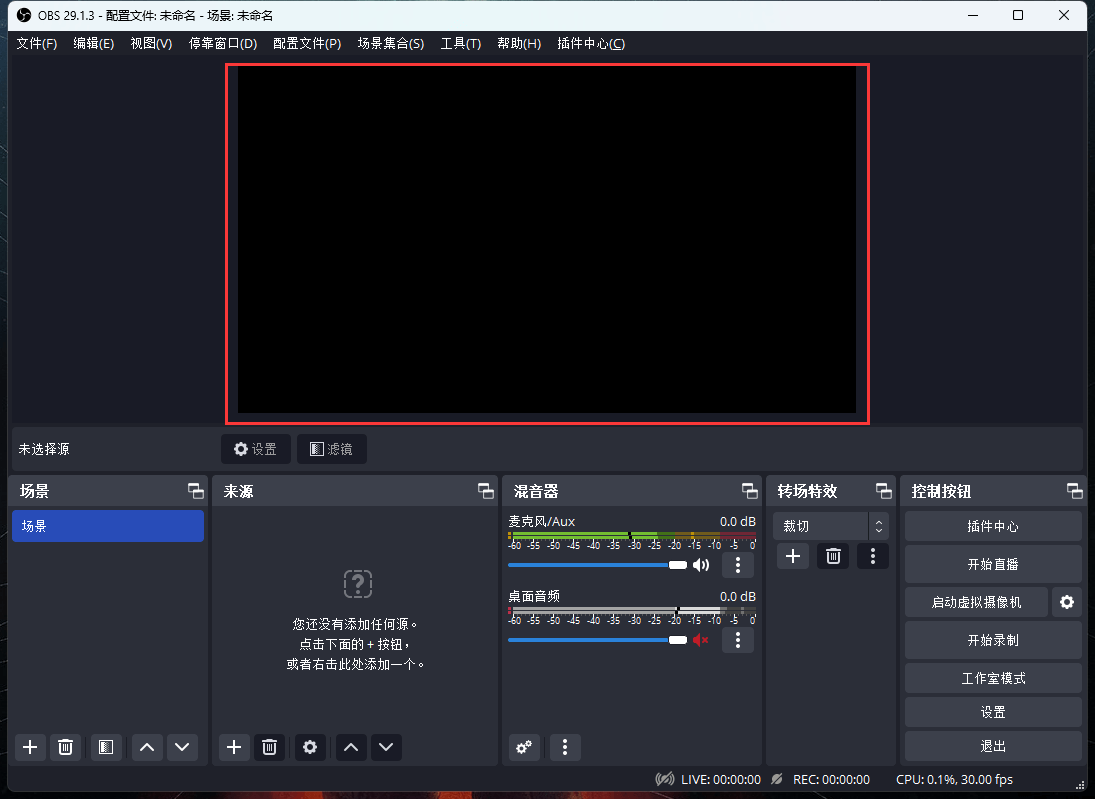1095x799 pixels.
Task: Open transition properties three-dot menu
Action: [x=873, y=556]
